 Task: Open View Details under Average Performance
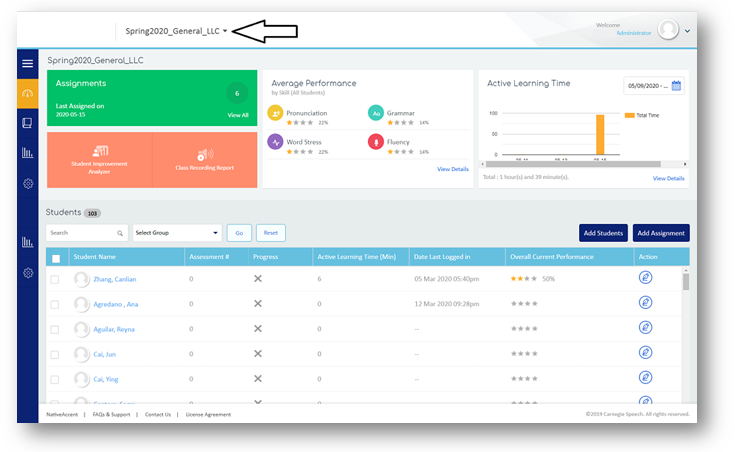(453, 169)
